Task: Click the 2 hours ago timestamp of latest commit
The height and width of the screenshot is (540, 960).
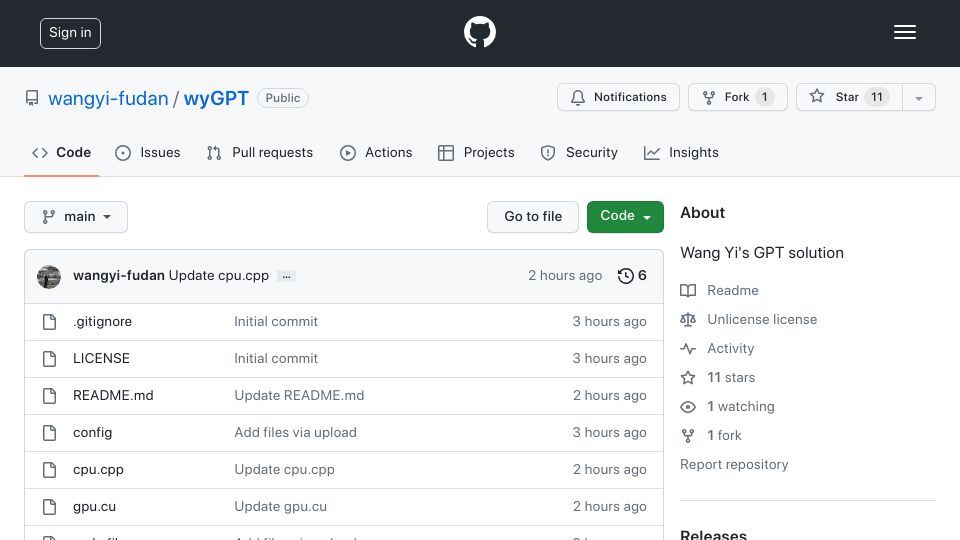Action: coord(565,276)
